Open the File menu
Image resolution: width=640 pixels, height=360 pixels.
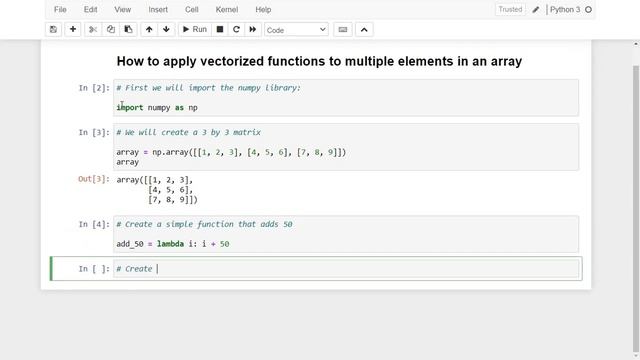60,9
